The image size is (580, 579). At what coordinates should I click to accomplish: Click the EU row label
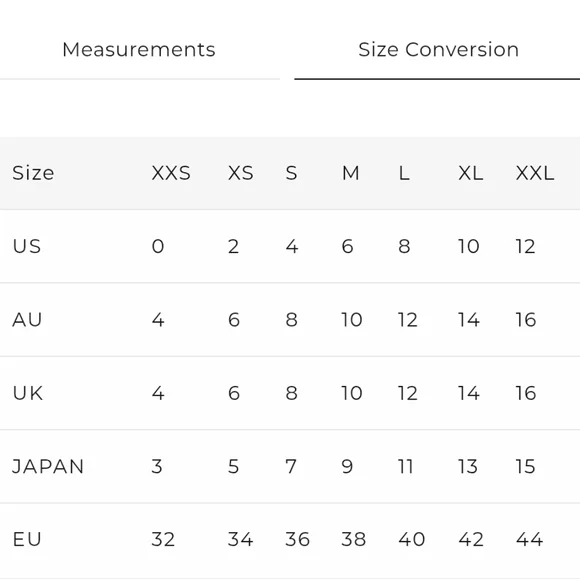[27, 539]
